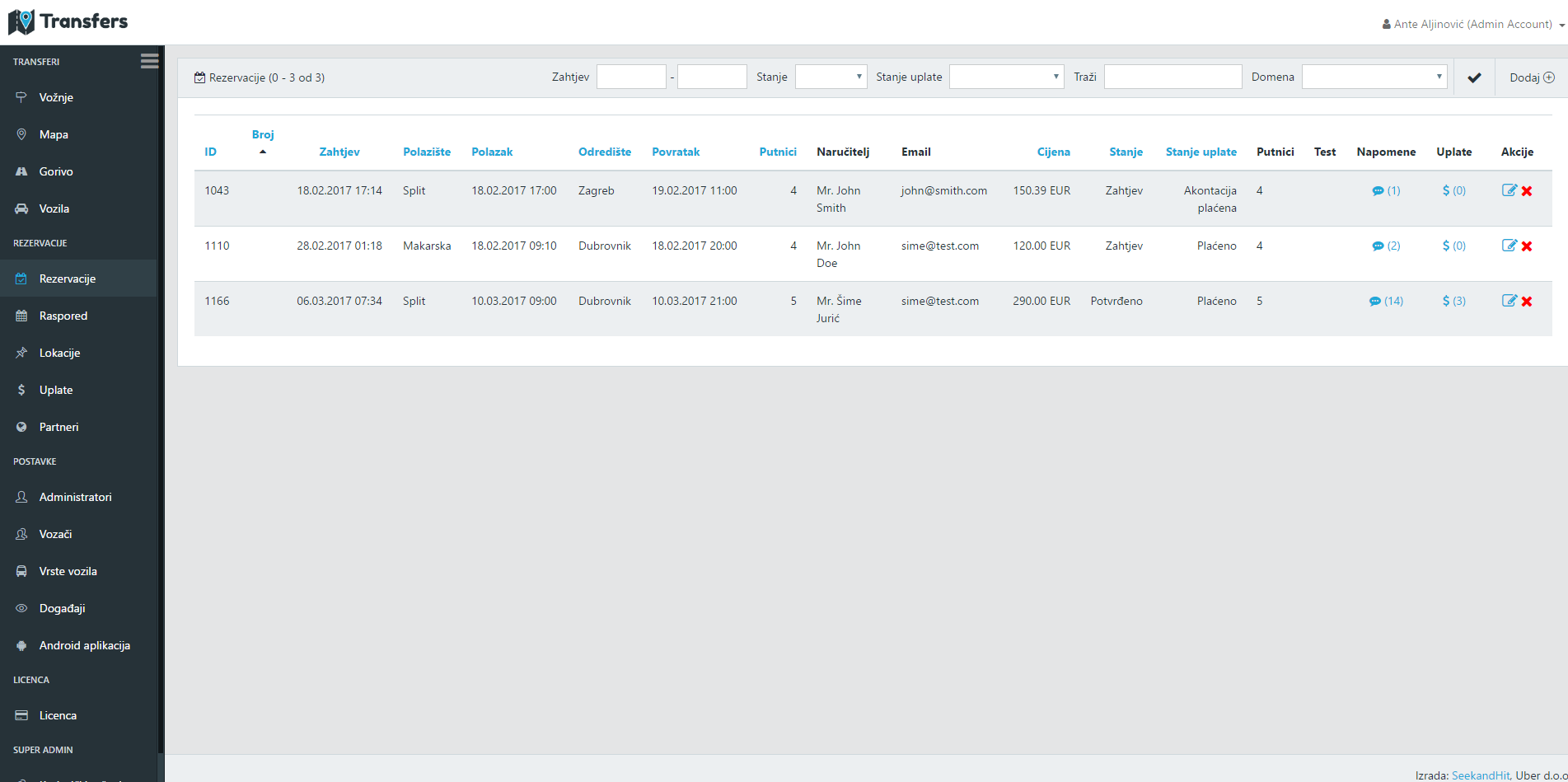
Task: Select Vozači in sidebar menu
Action: point(55,534)
